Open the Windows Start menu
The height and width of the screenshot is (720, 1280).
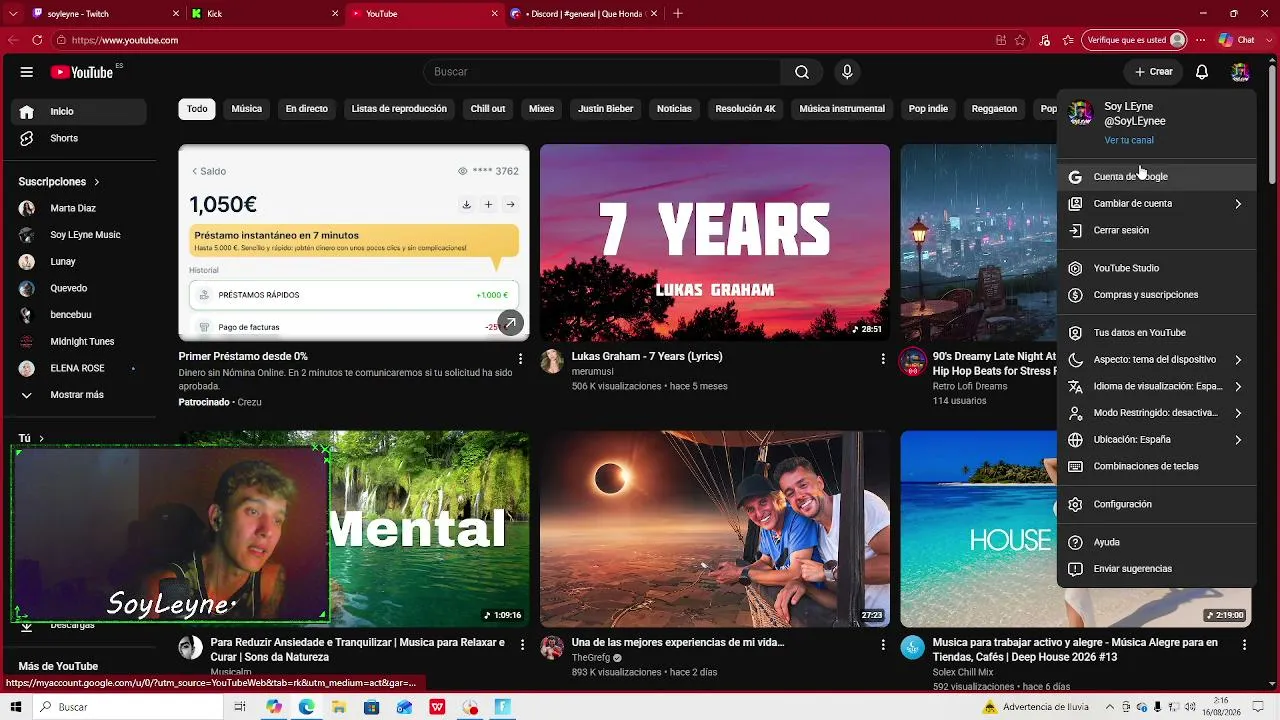[16, 707]
